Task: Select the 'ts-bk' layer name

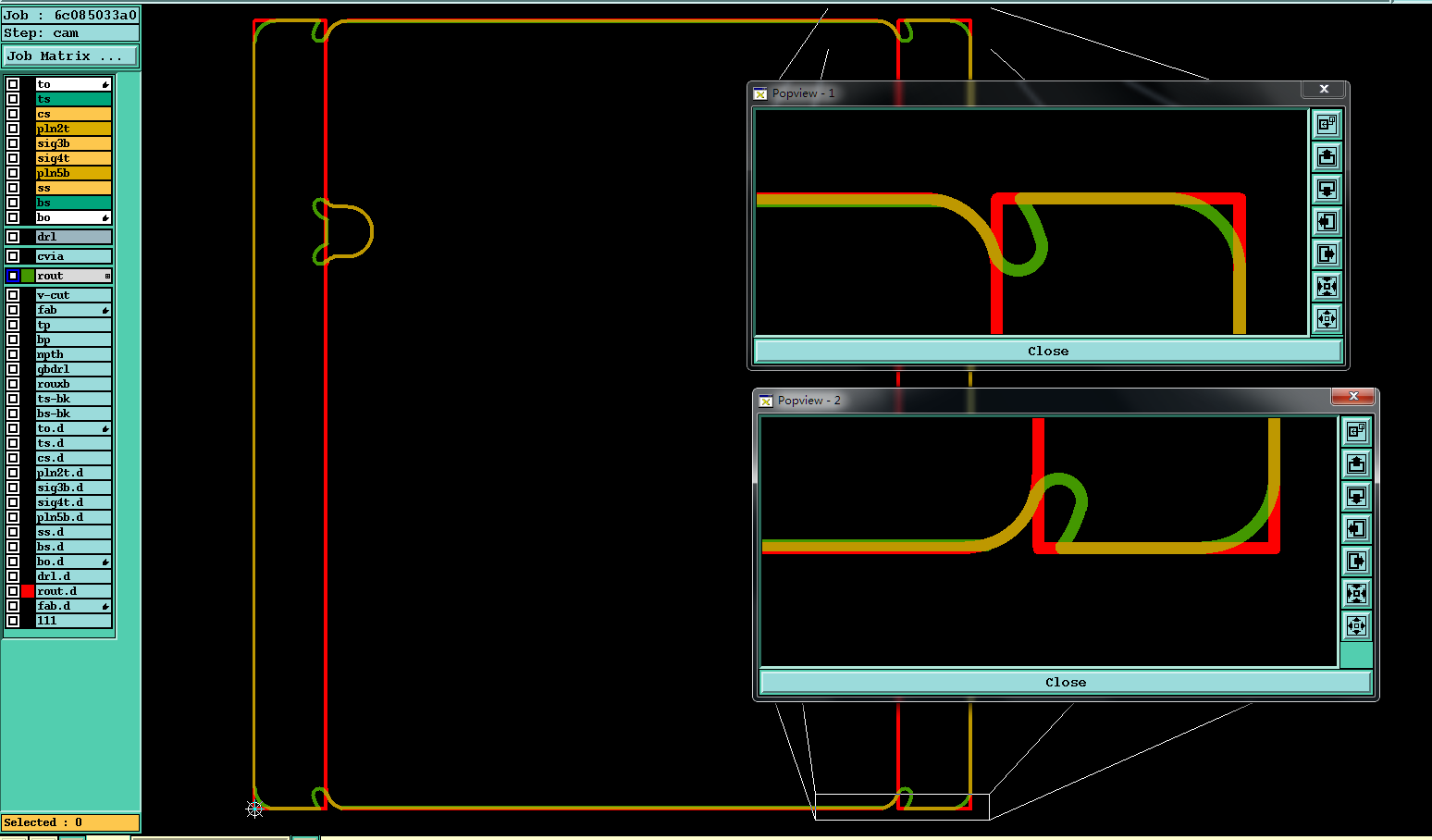Action: tap(74, 399)
